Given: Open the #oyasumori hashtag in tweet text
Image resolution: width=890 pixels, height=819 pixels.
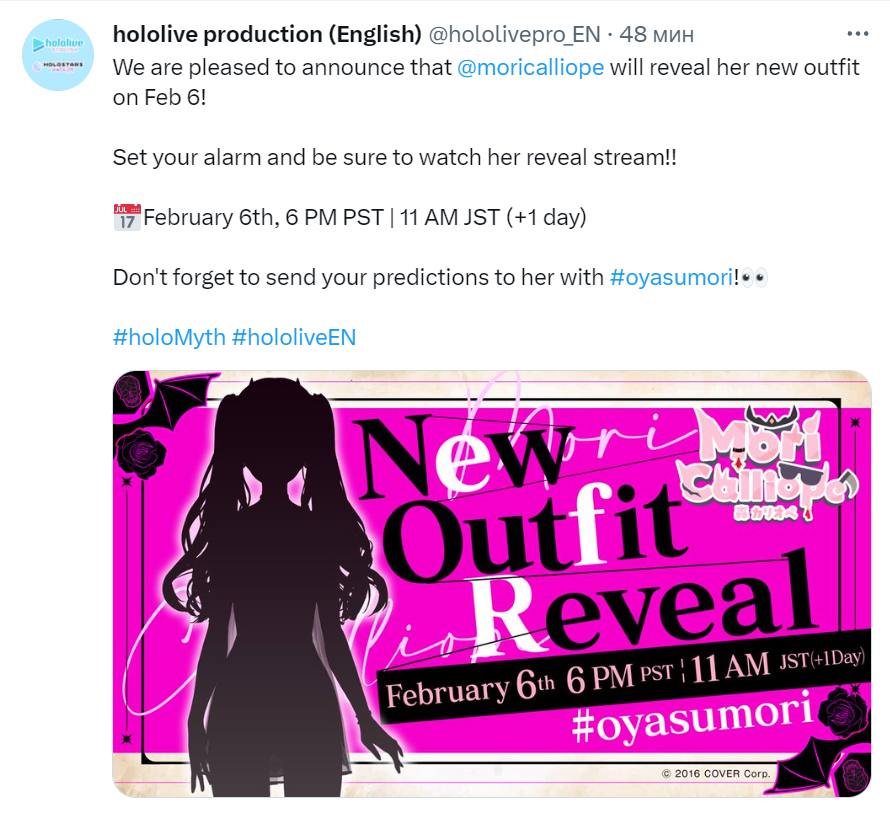Looking at the screenshot, I should (671, 278).
